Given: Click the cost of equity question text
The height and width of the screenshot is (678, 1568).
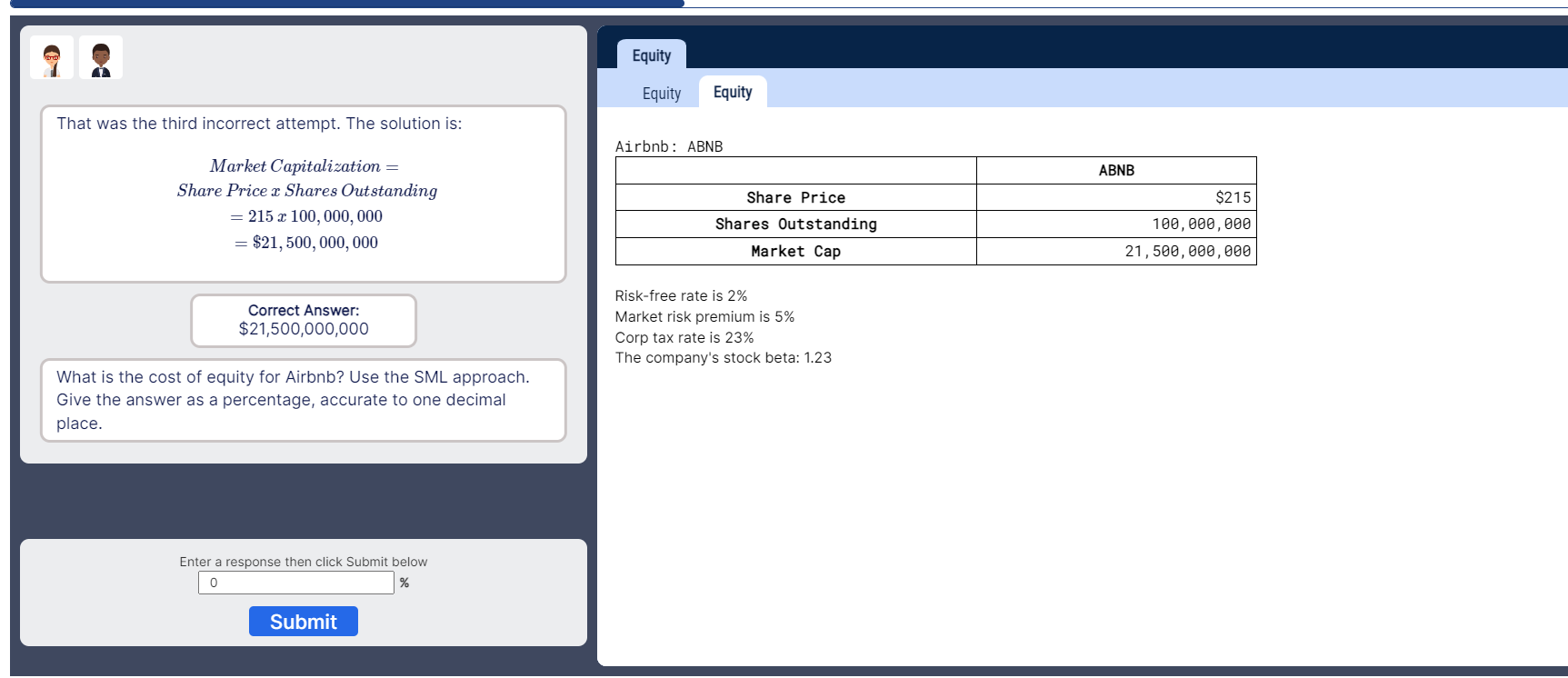Looking at the screenshot, I should point(304,400).
